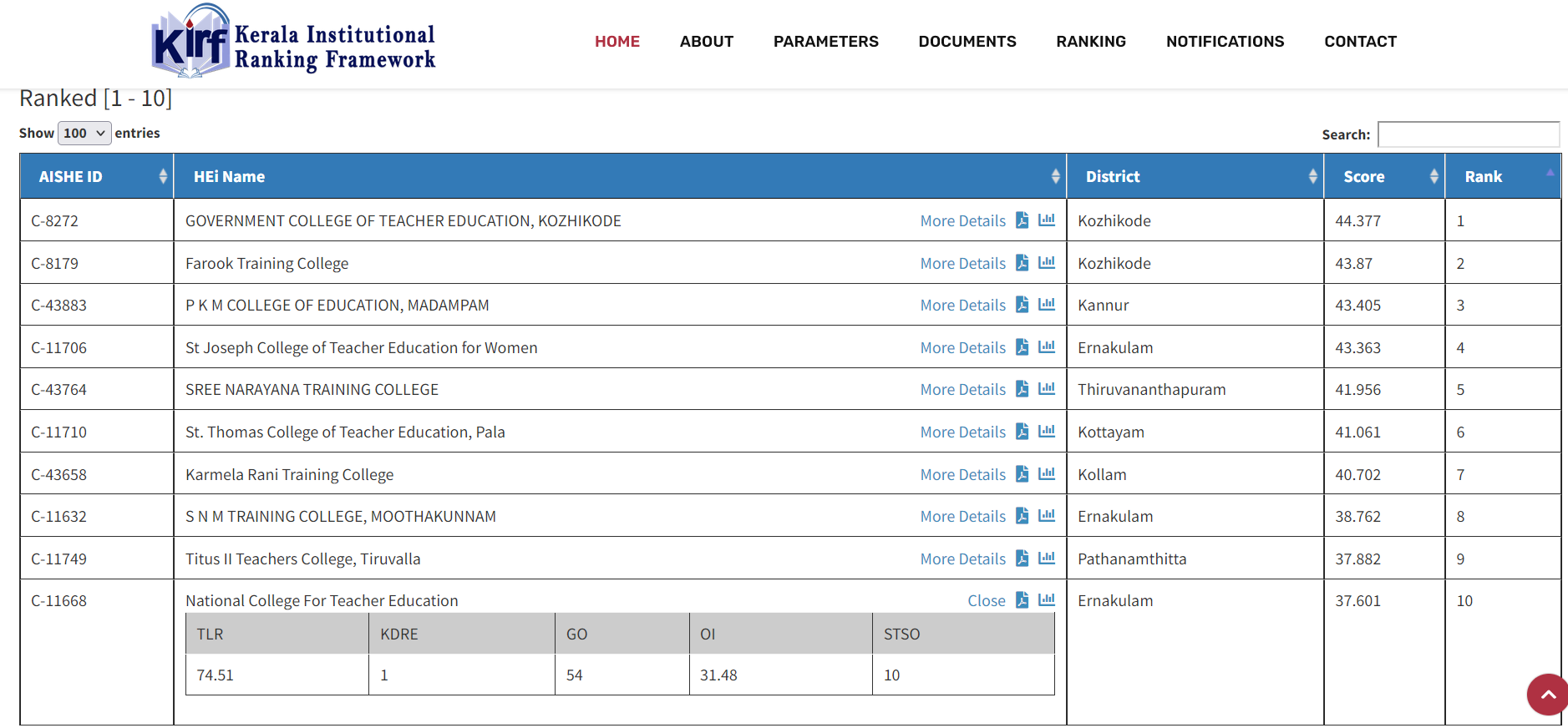Screen dimensions: 1568x728
Task: Click More Details for St Joseph College
Action: click(963, 347)
